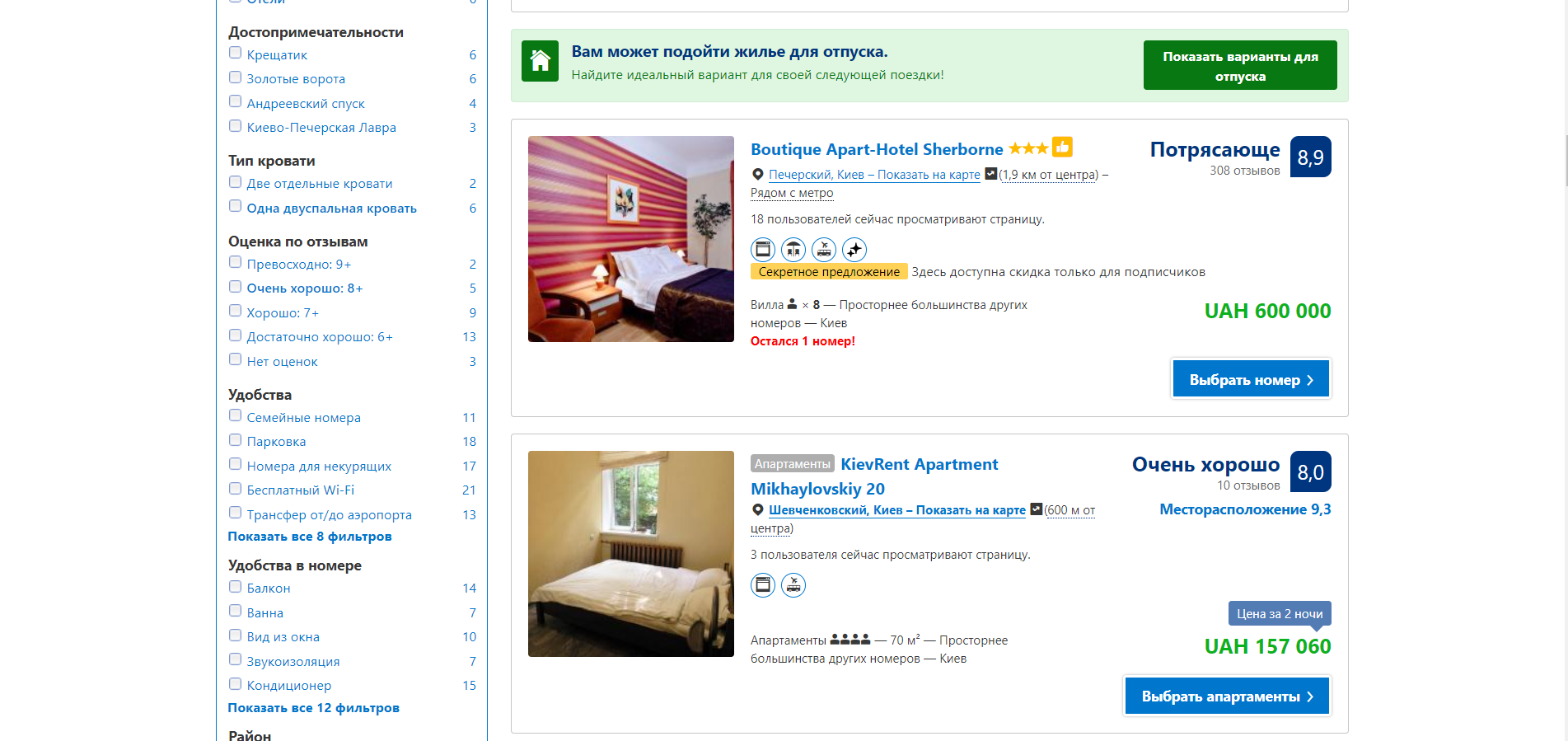The width and height of the screenshot is (1568, 741).
Task: Click the kitchen icon under KievRent Apartment
Action: click(763, 584)
